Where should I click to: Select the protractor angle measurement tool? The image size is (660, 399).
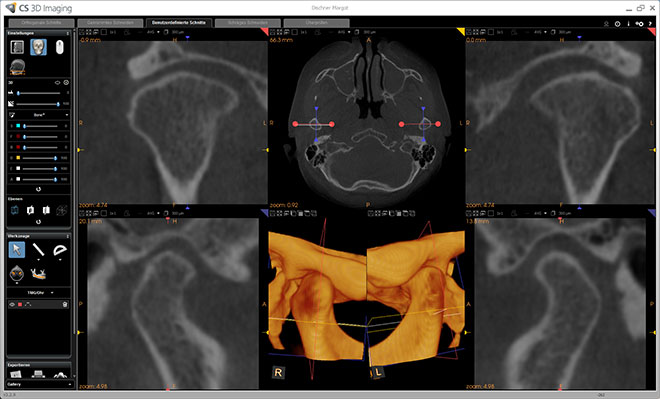click(60, 250)
